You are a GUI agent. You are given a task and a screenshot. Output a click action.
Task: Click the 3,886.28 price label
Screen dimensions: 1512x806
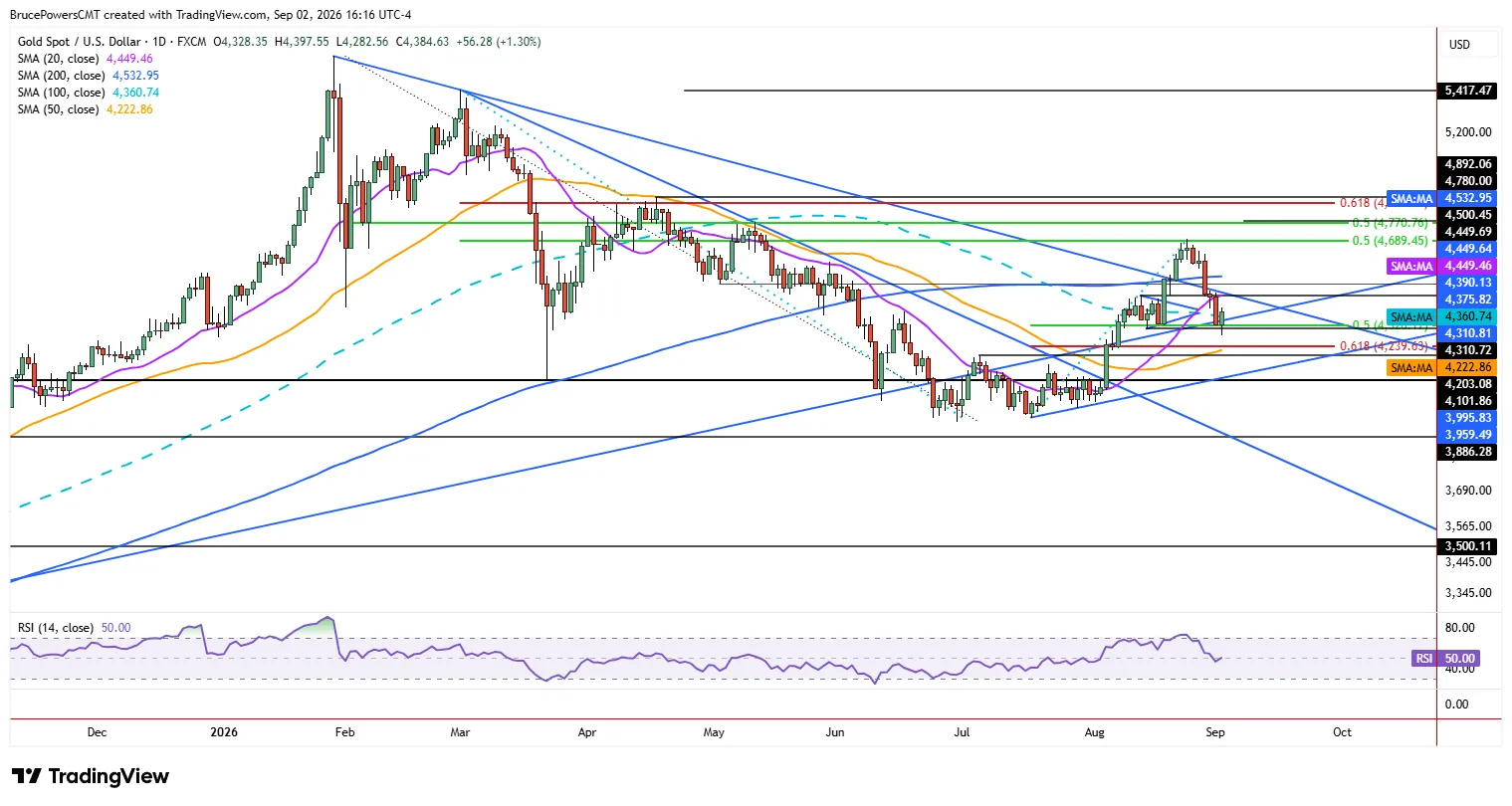(1468, 452)
